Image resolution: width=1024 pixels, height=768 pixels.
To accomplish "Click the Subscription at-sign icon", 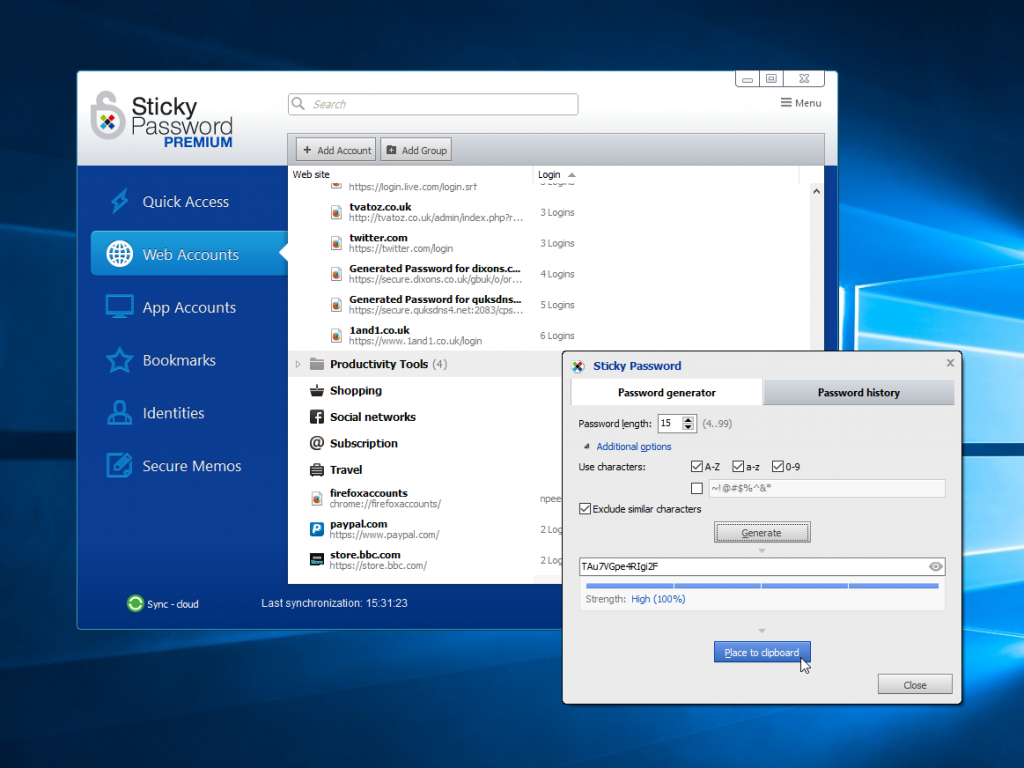I will coord(317,443).
